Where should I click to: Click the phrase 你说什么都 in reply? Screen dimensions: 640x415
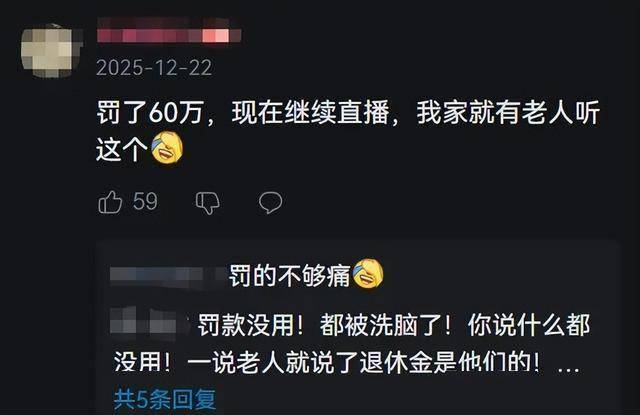pos(529,325)
